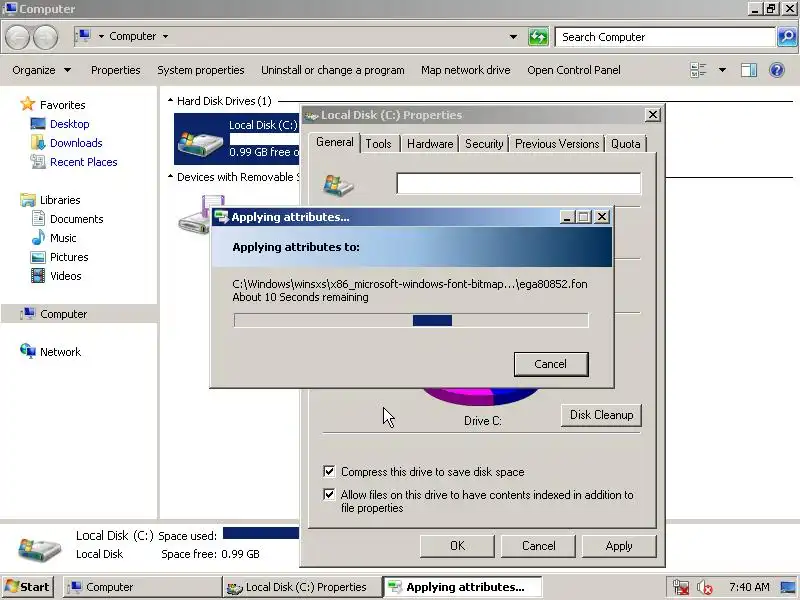Uncheck Allow files on this drive indexed
The width and height of the screenshot is (800, 600).
(330, 494)
